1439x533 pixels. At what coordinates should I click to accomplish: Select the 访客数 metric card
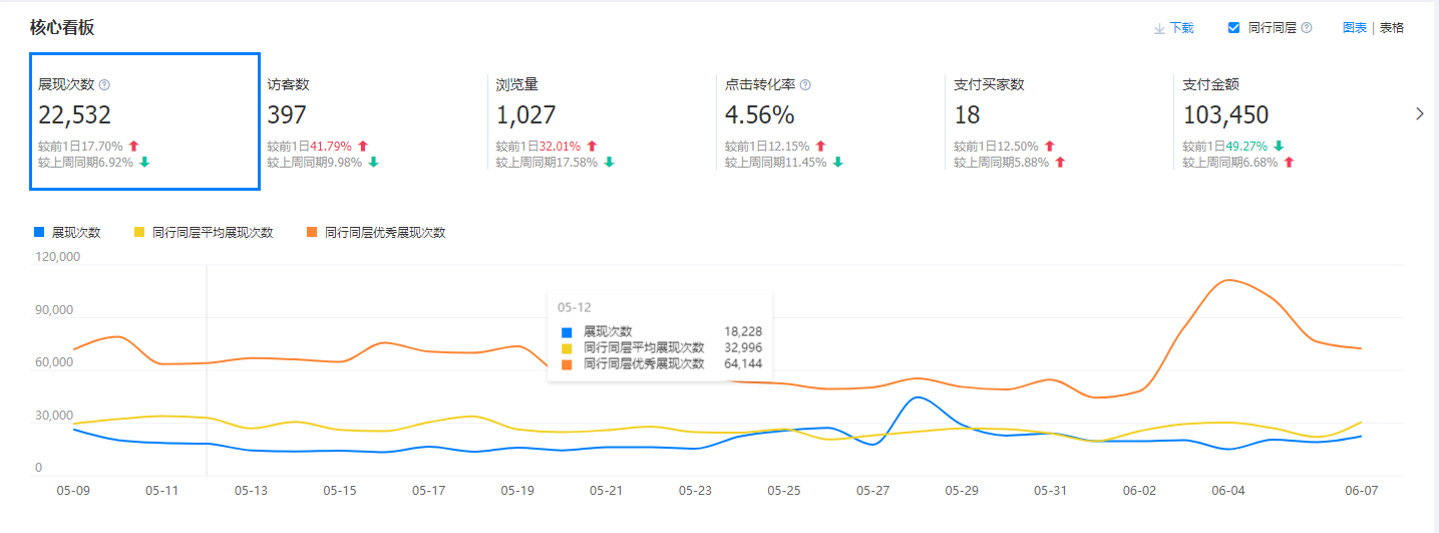pos(372,120)
